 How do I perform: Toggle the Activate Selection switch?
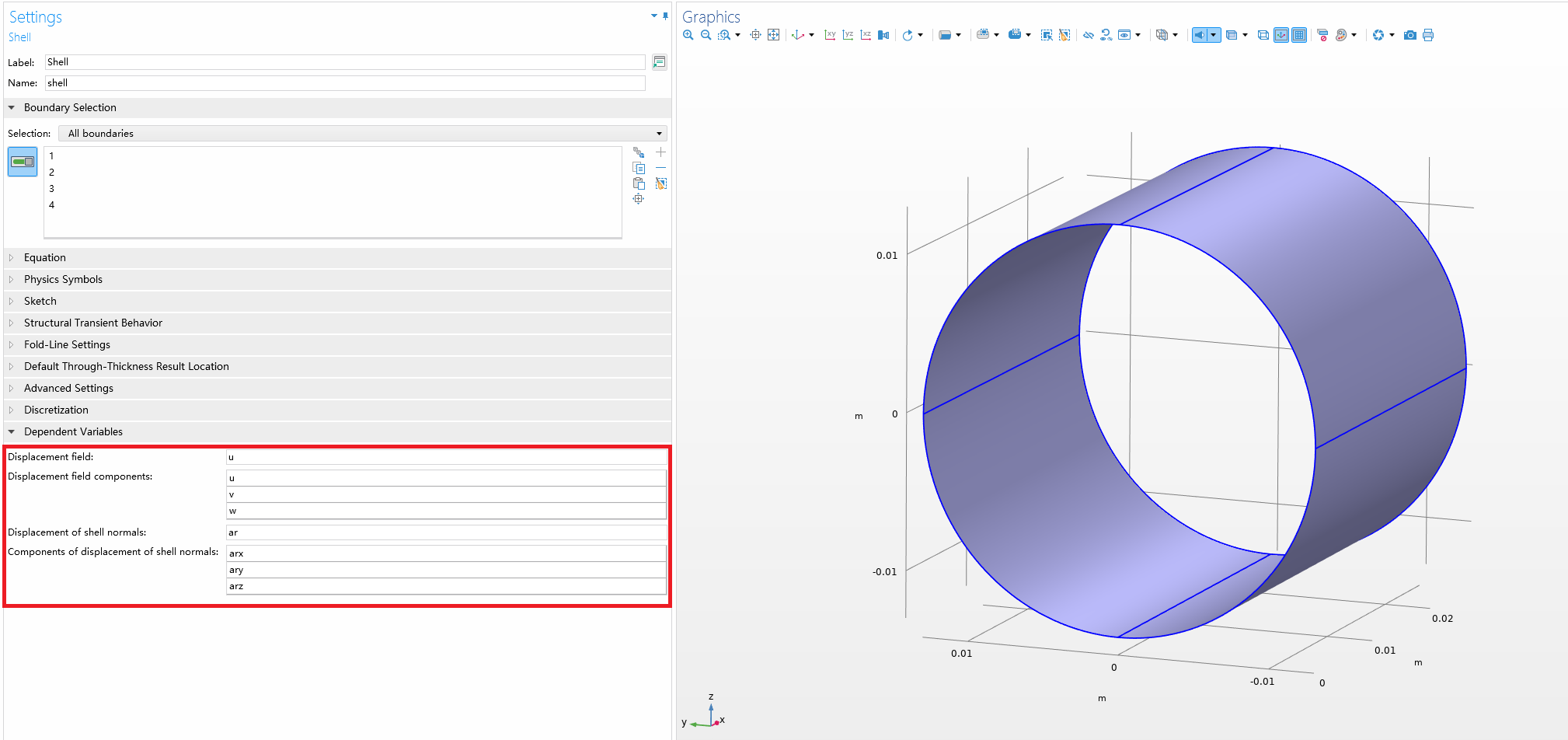click(23, 162)
